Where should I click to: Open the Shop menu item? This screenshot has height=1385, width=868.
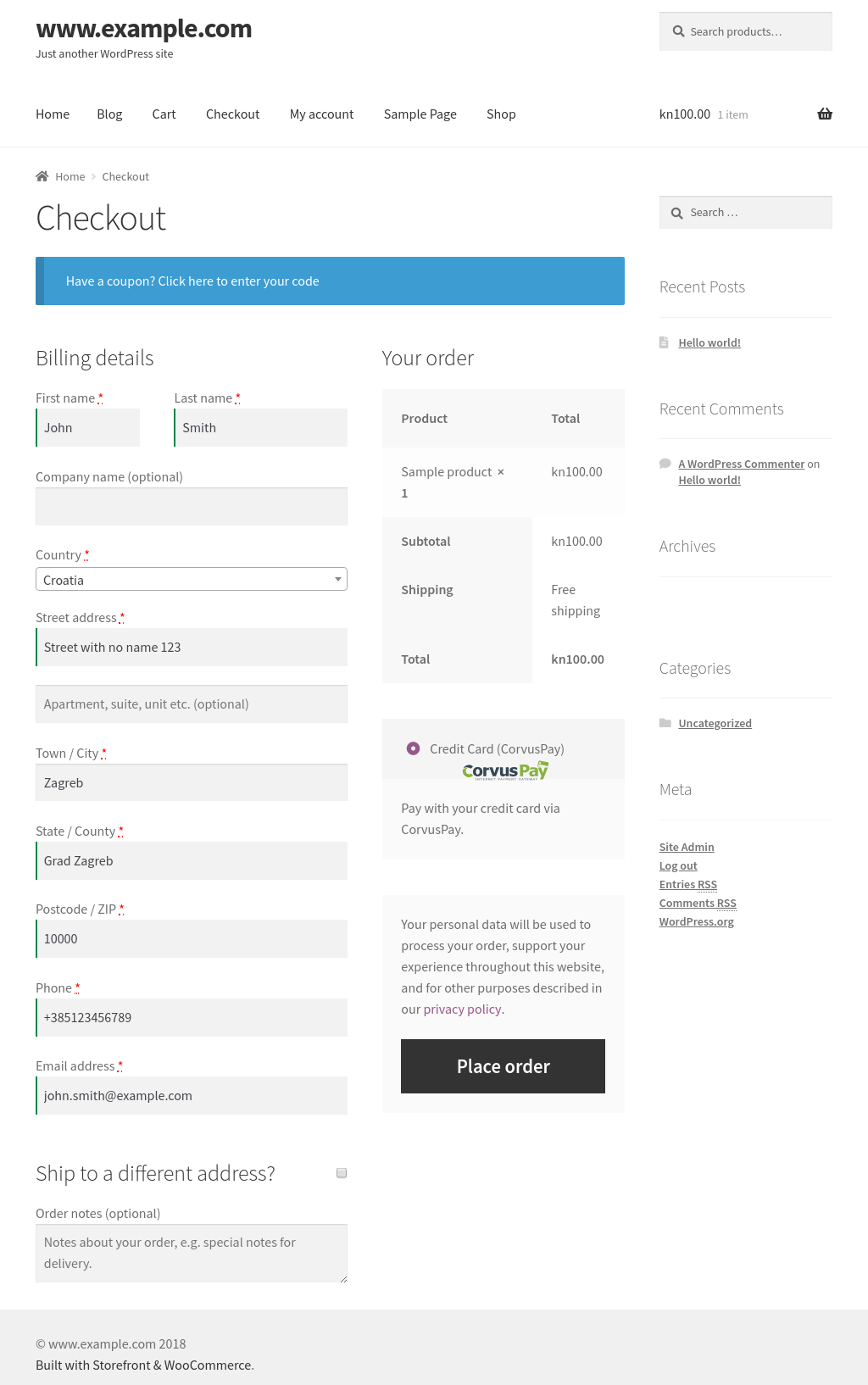(501, 114)
